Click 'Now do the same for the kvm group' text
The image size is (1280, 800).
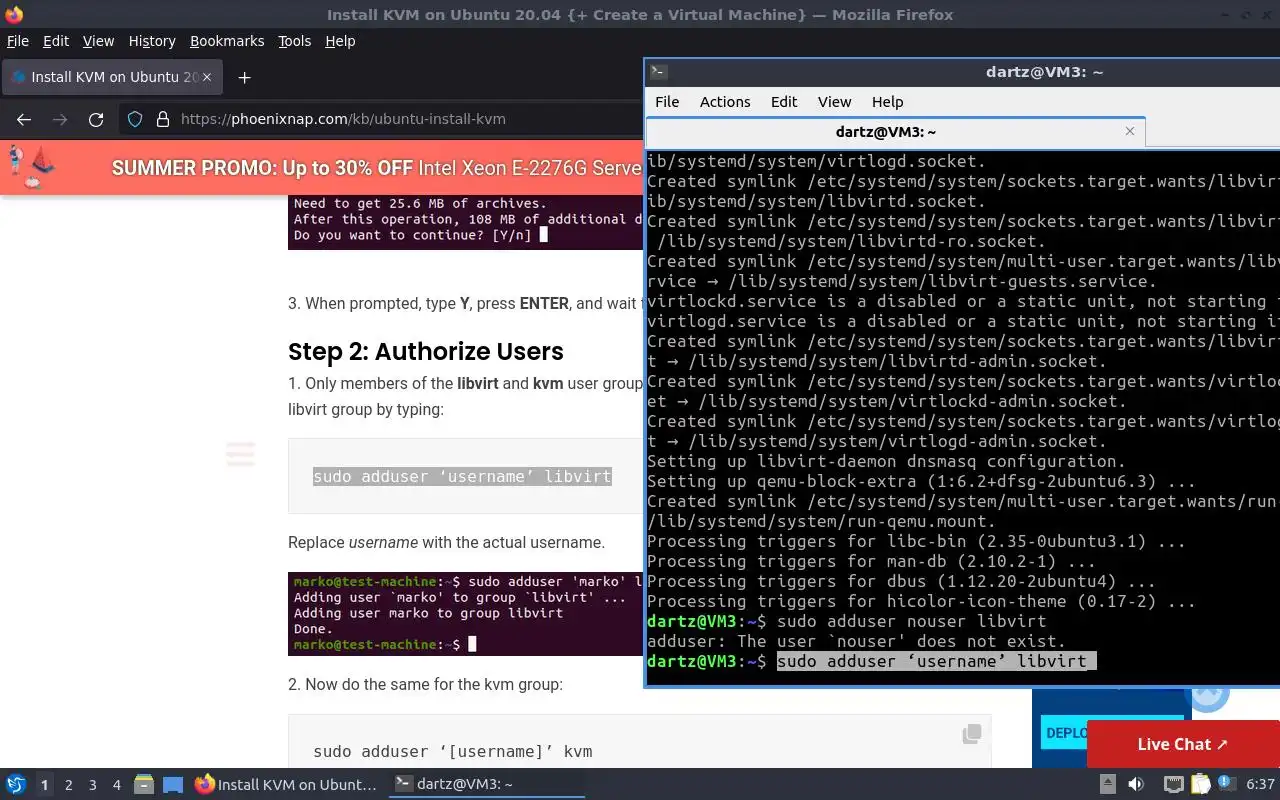[x=425, y=684]
